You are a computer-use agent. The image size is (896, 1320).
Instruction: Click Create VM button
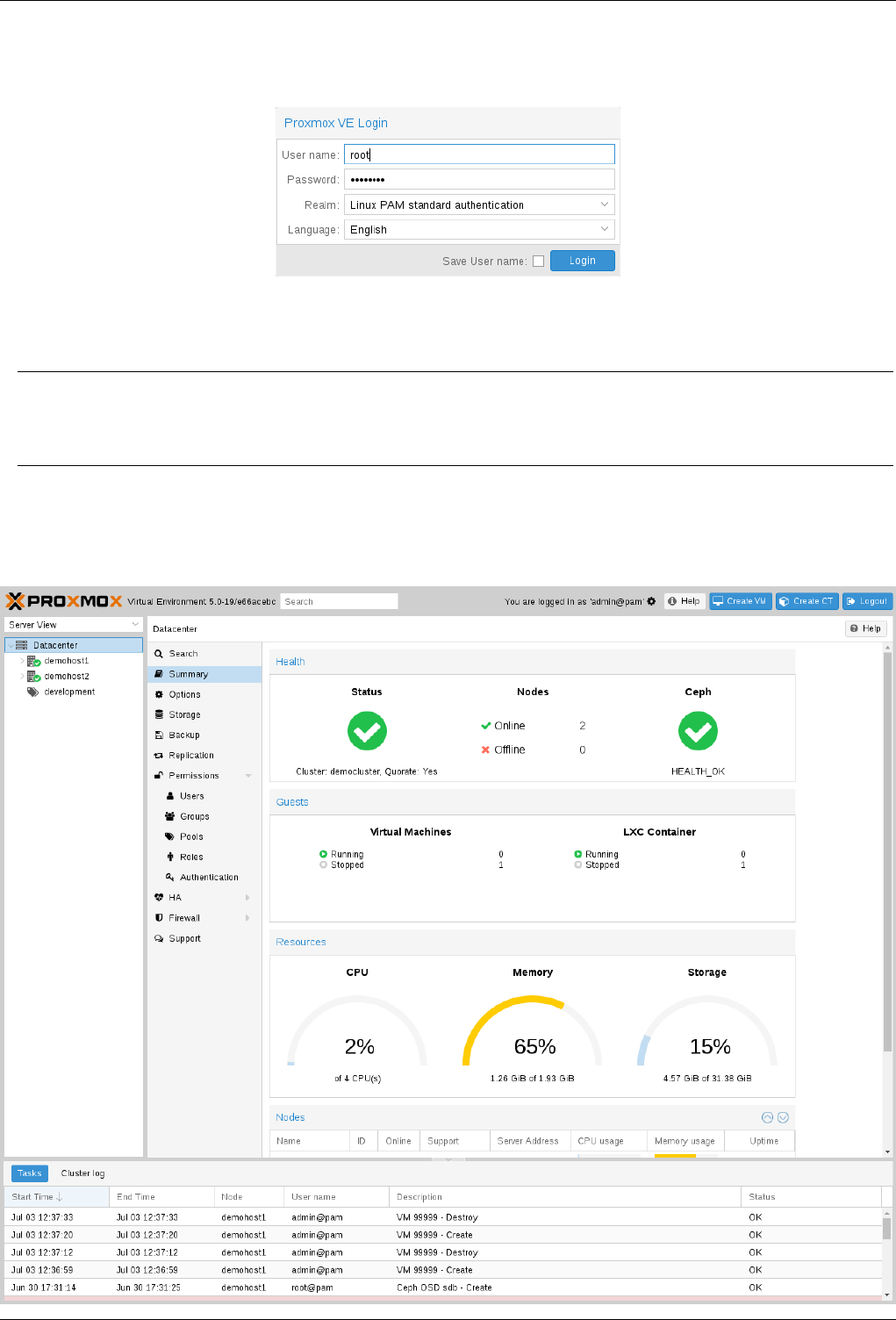741,601
